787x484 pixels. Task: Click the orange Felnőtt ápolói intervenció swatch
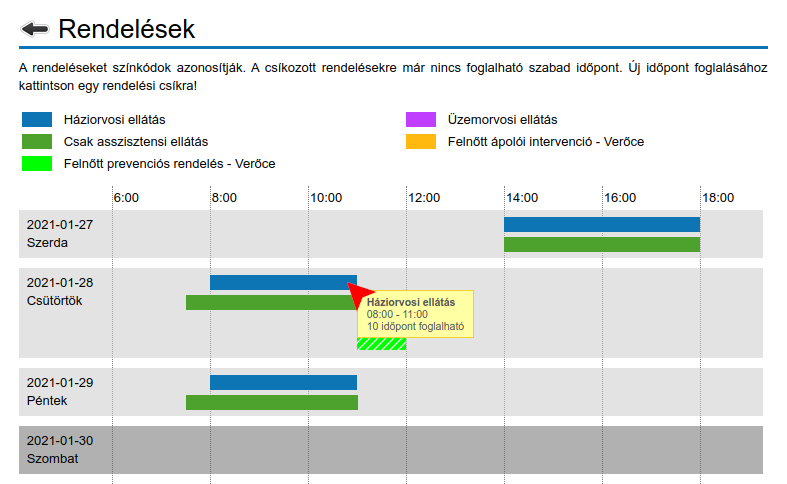(421, 142)
